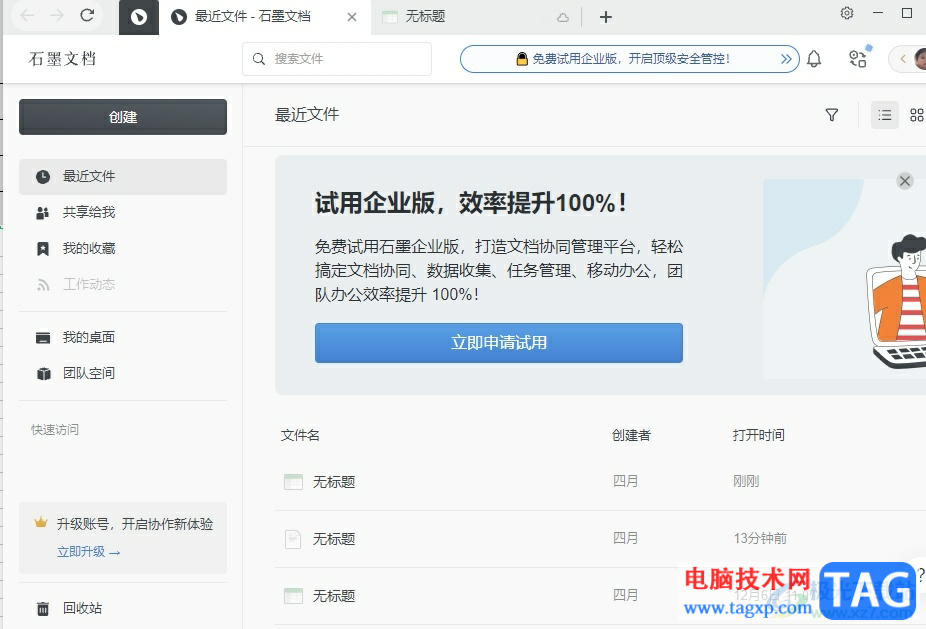Click the 文件名 column header
The image size is (926, 629).
tap(300, 435)
